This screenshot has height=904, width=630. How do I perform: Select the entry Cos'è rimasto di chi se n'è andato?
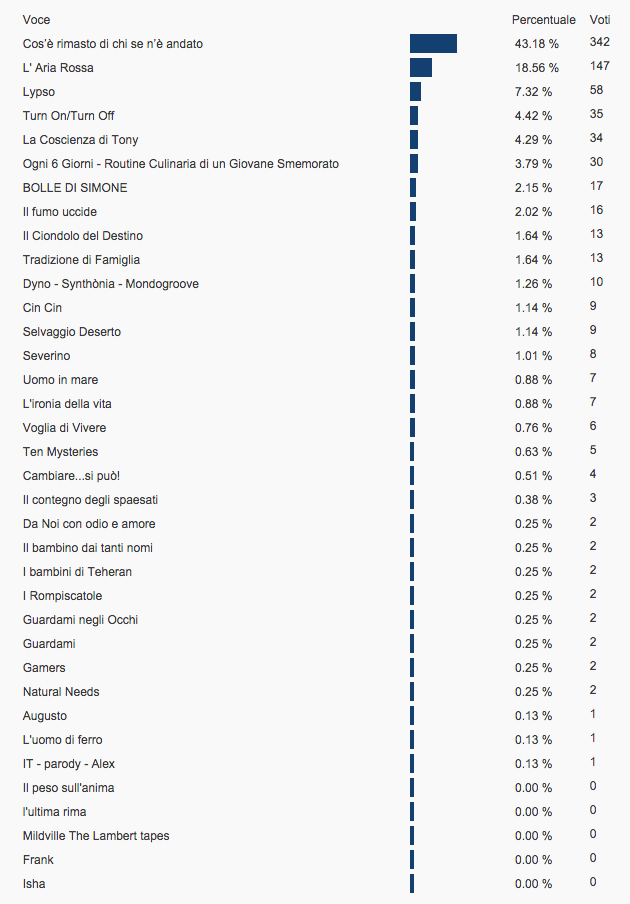(112, 44)
